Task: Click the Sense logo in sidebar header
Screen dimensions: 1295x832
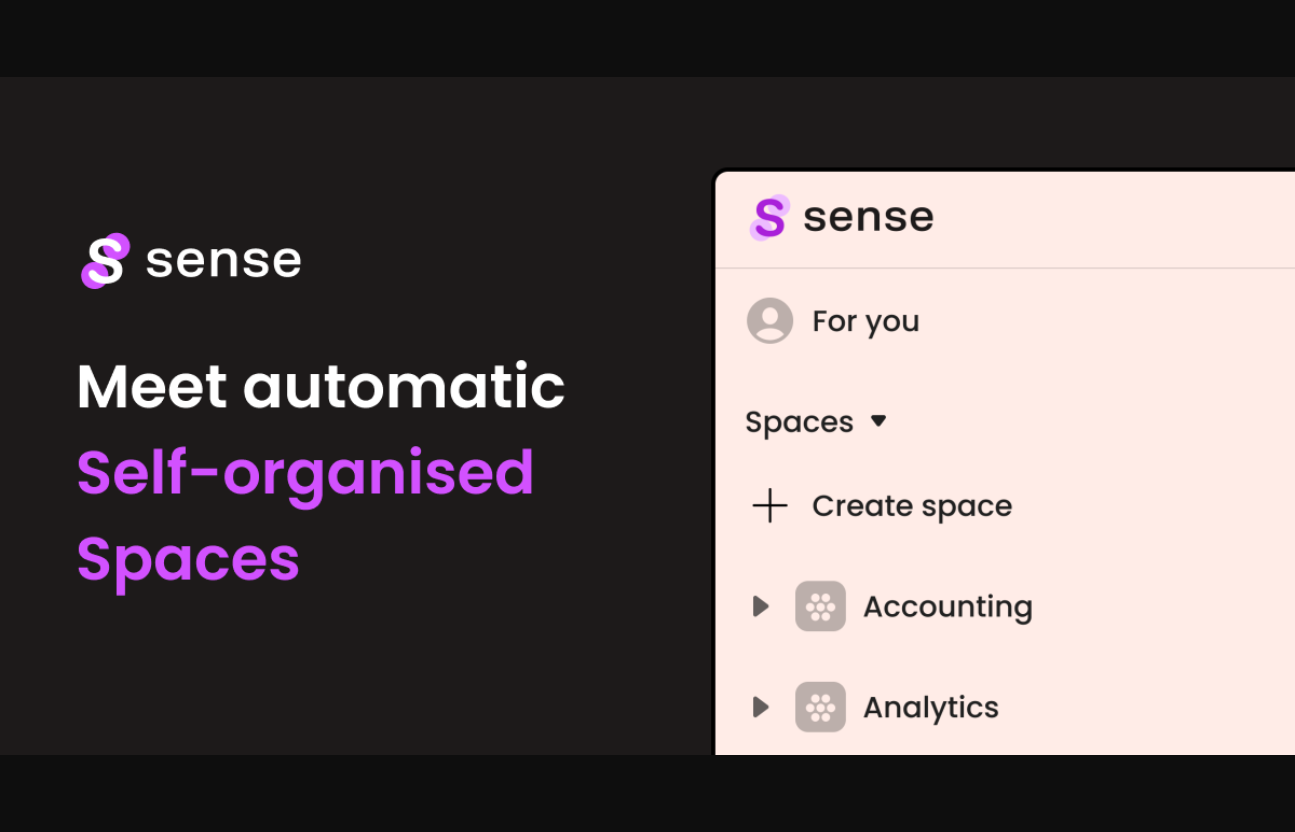Action: tap(769, 217)
